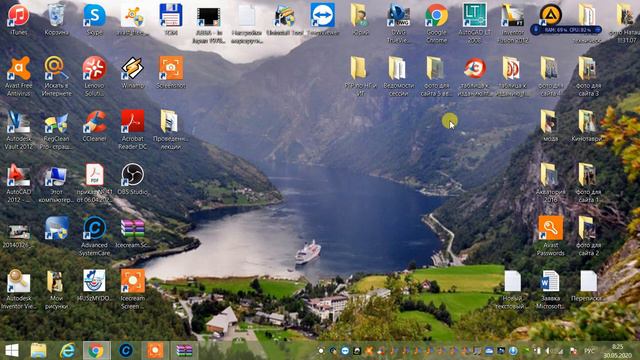
Task: Open the фото для сайта 2 folder
Action: (x=588, y=236)
